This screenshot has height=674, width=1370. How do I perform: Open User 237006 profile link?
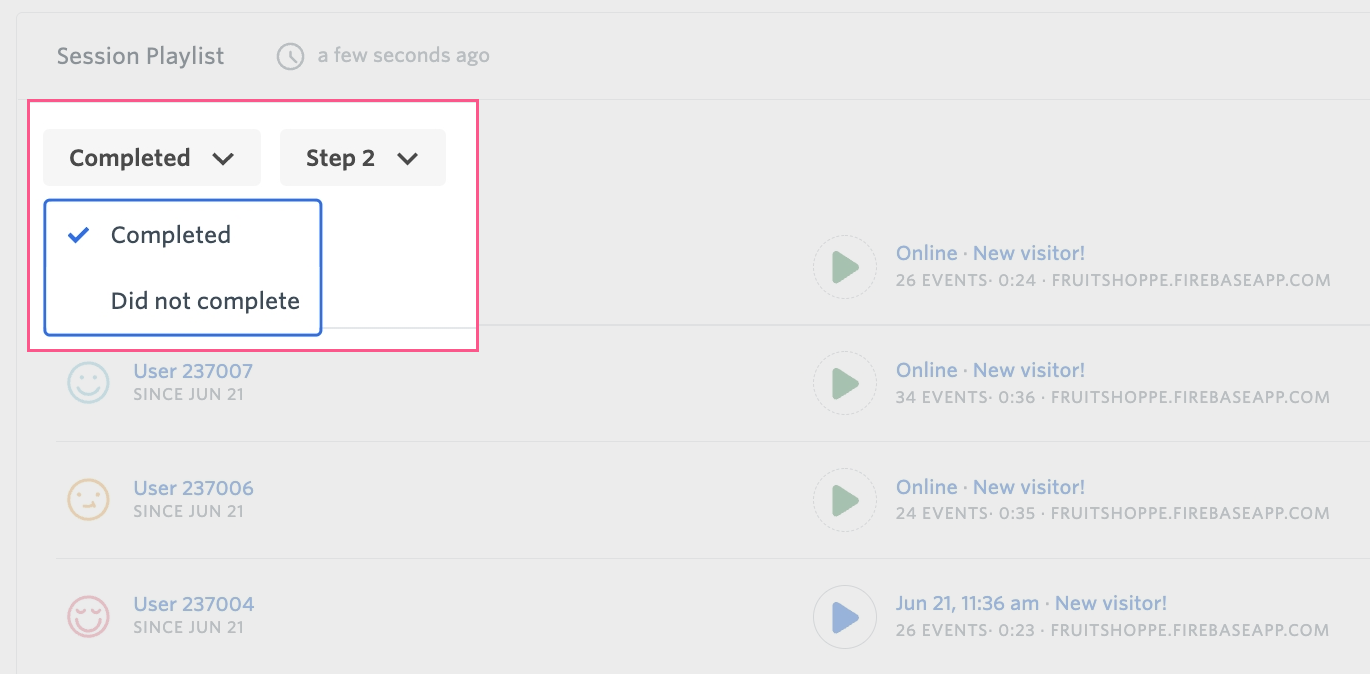click(193, 488)
